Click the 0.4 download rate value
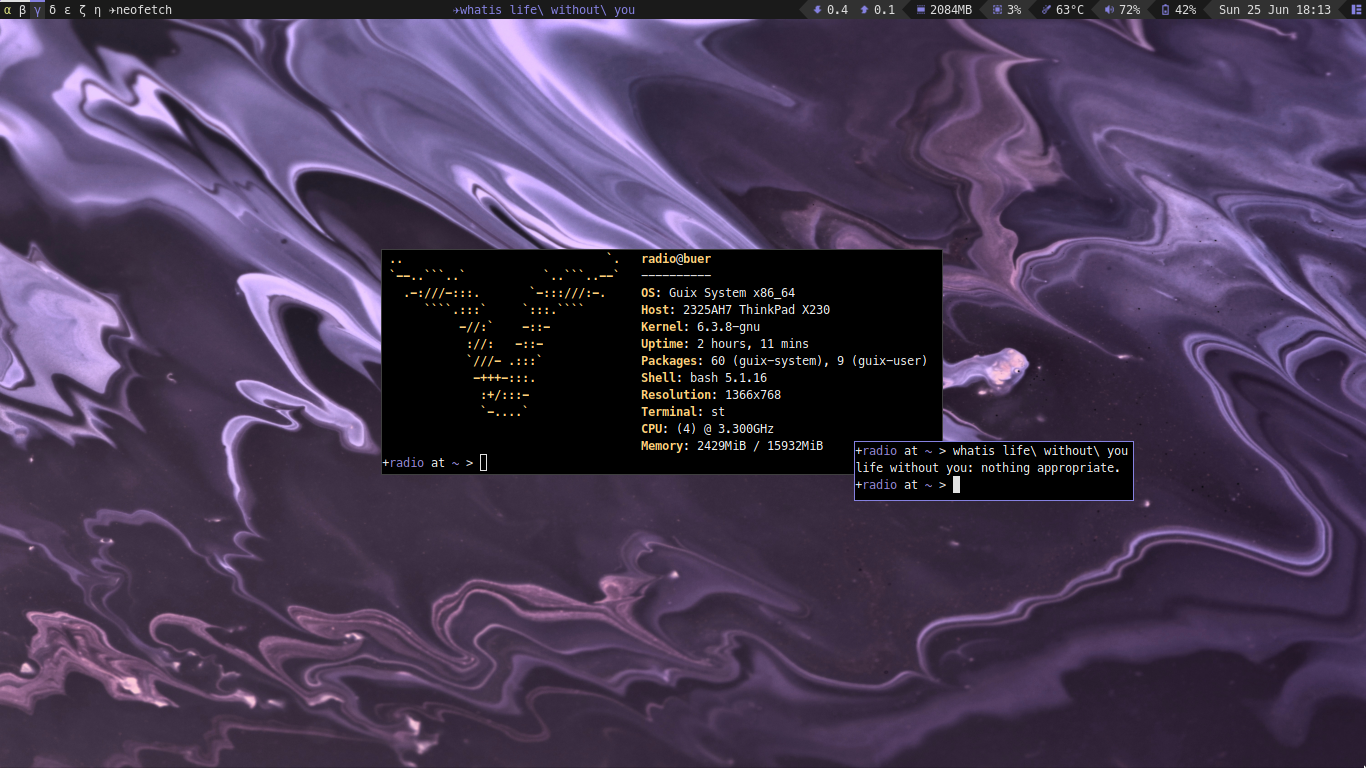Image resolution: width=1366 pixels, height=768 pixels. pos(837,9)
